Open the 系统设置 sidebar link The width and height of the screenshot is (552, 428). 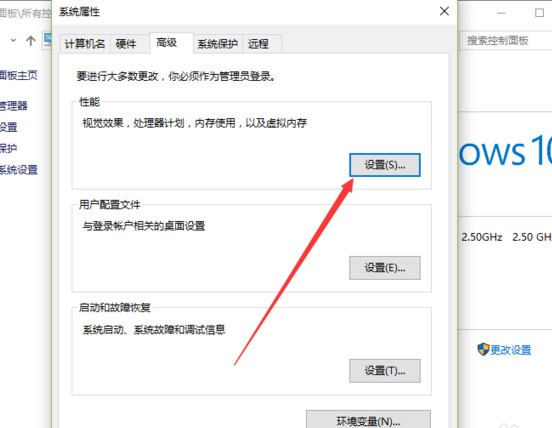(18, 170)
